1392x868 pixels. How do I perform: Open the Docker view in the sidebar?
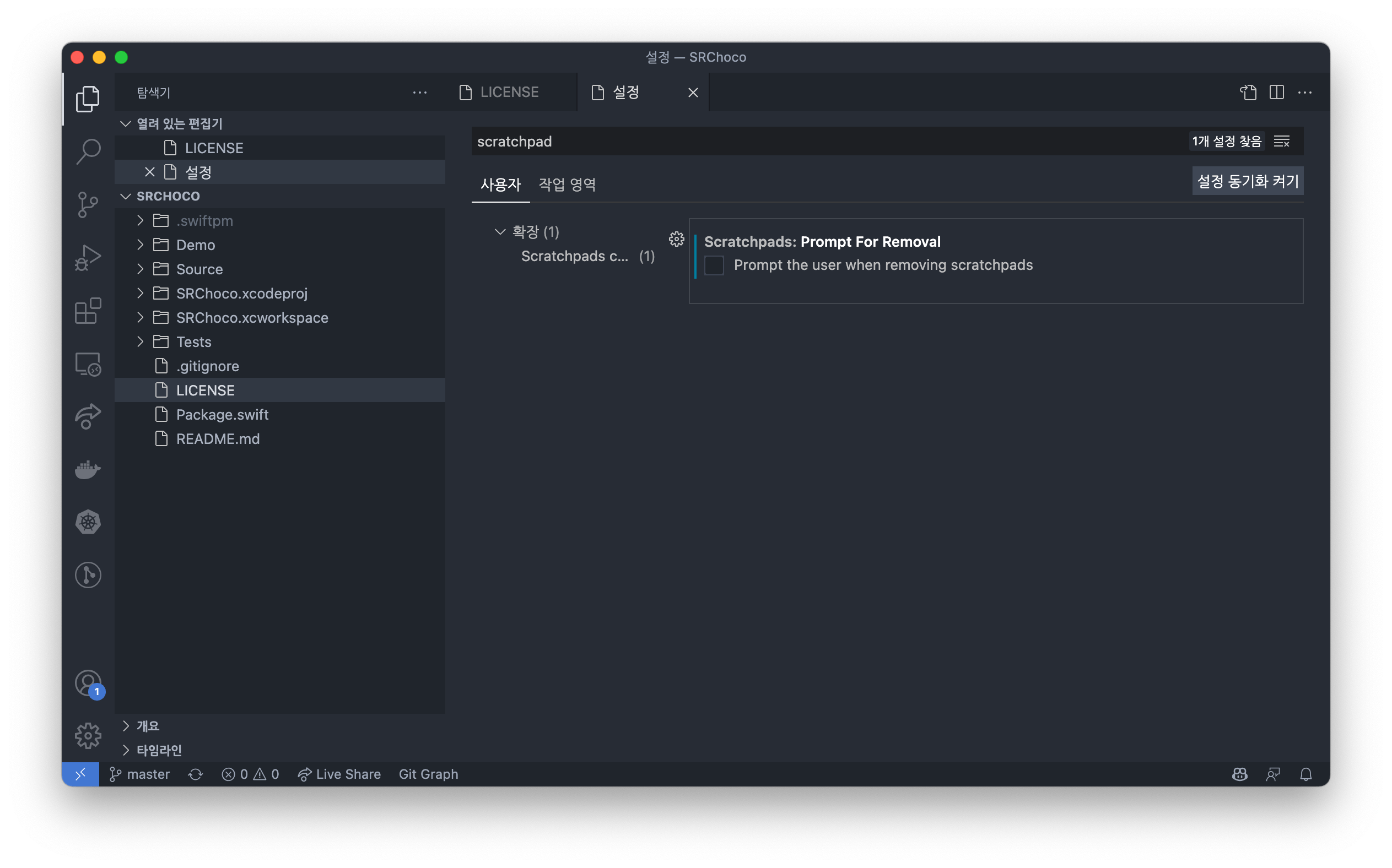(x=88, y=470)
